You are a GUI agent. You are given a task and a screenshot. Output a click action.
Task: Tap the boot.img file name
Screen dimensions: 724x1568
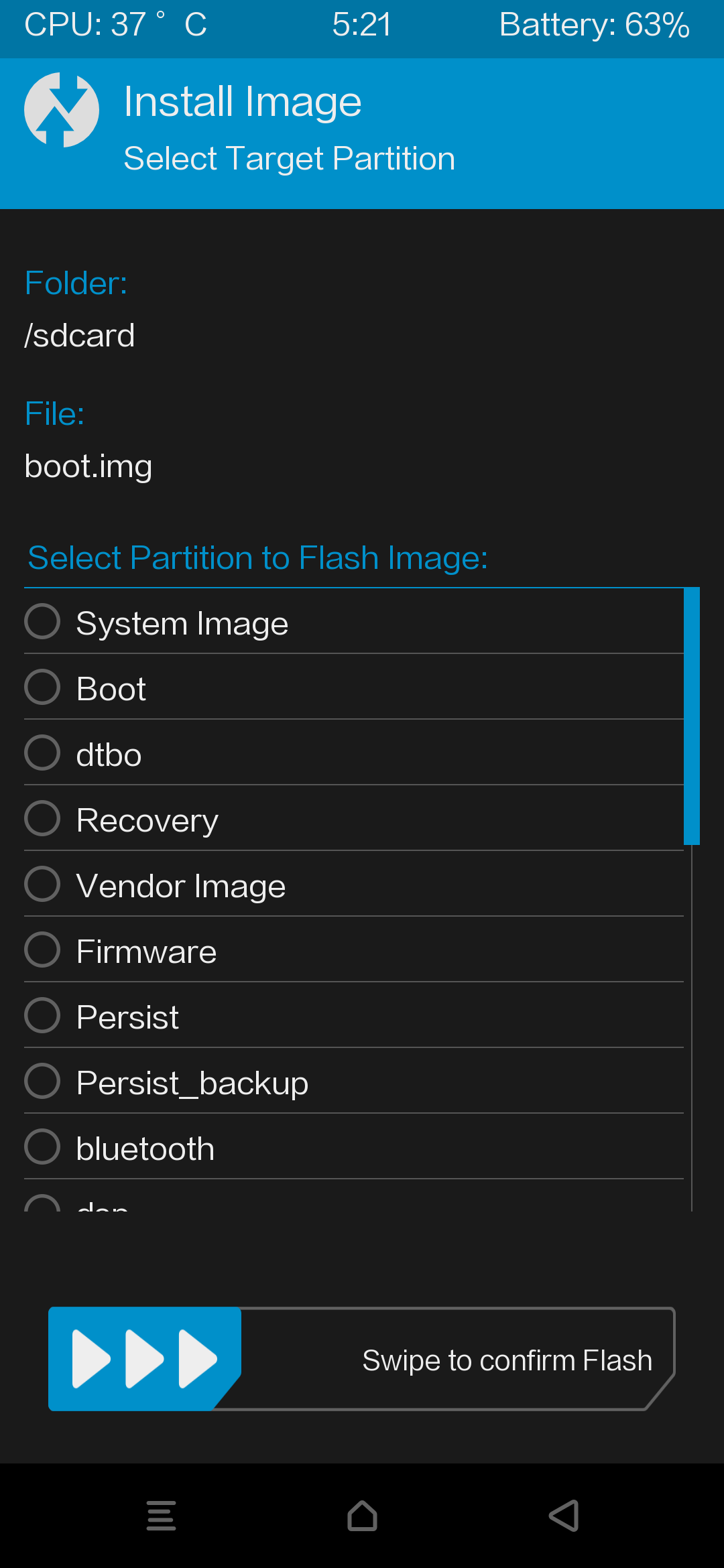point(88,466)
